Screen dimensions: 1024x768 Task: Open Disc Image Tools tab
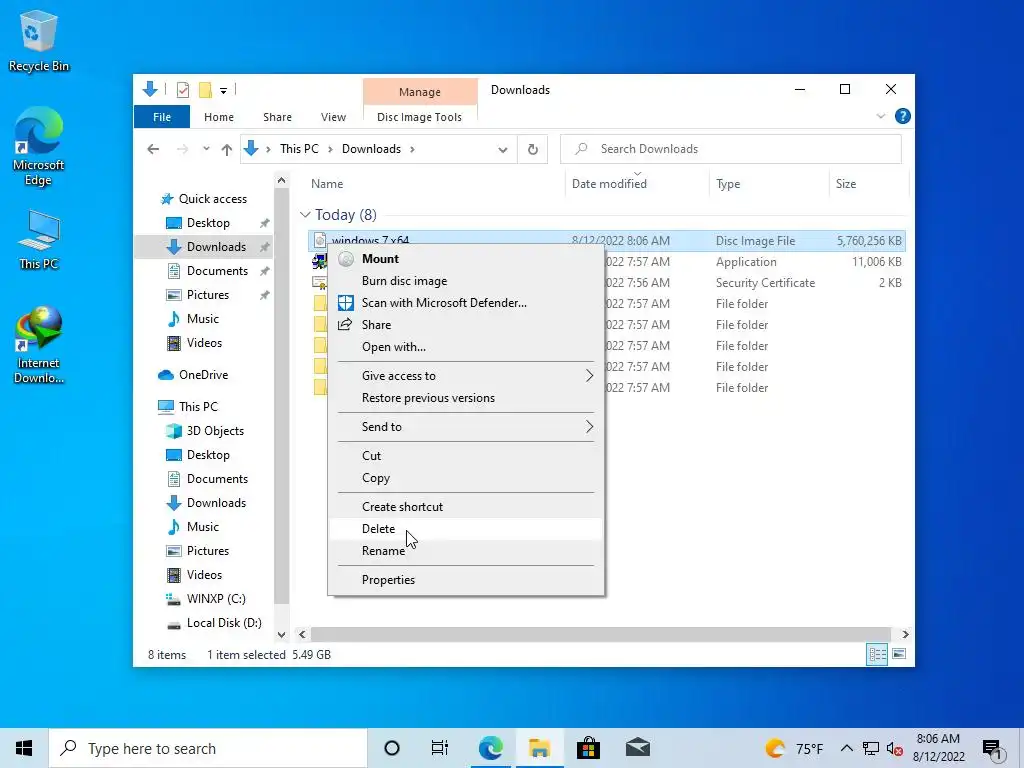[x=419, y=117]
